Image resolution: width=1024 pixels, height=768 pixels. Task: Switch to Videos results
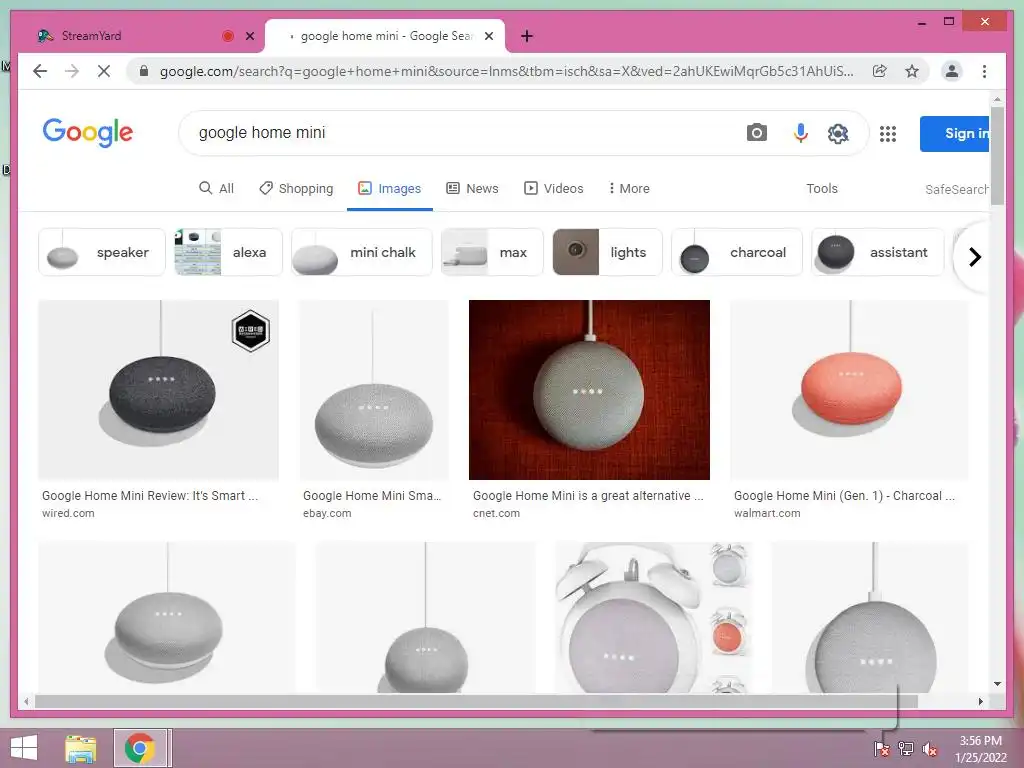tap(553, 189)
